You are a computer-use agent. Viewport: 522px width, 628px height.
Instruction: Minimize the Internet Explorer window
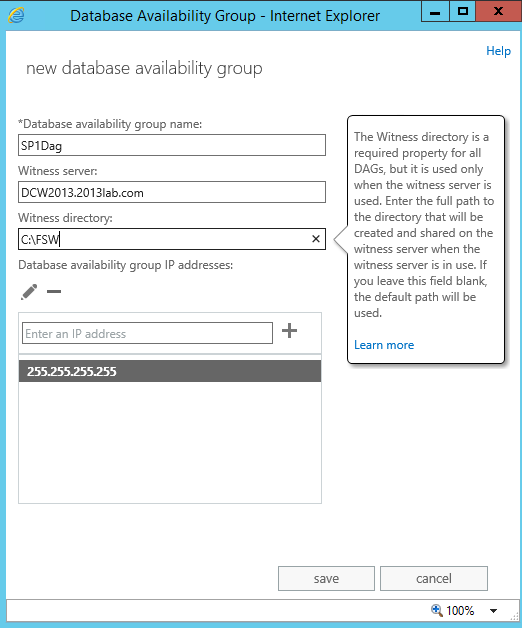coord(435,11)
